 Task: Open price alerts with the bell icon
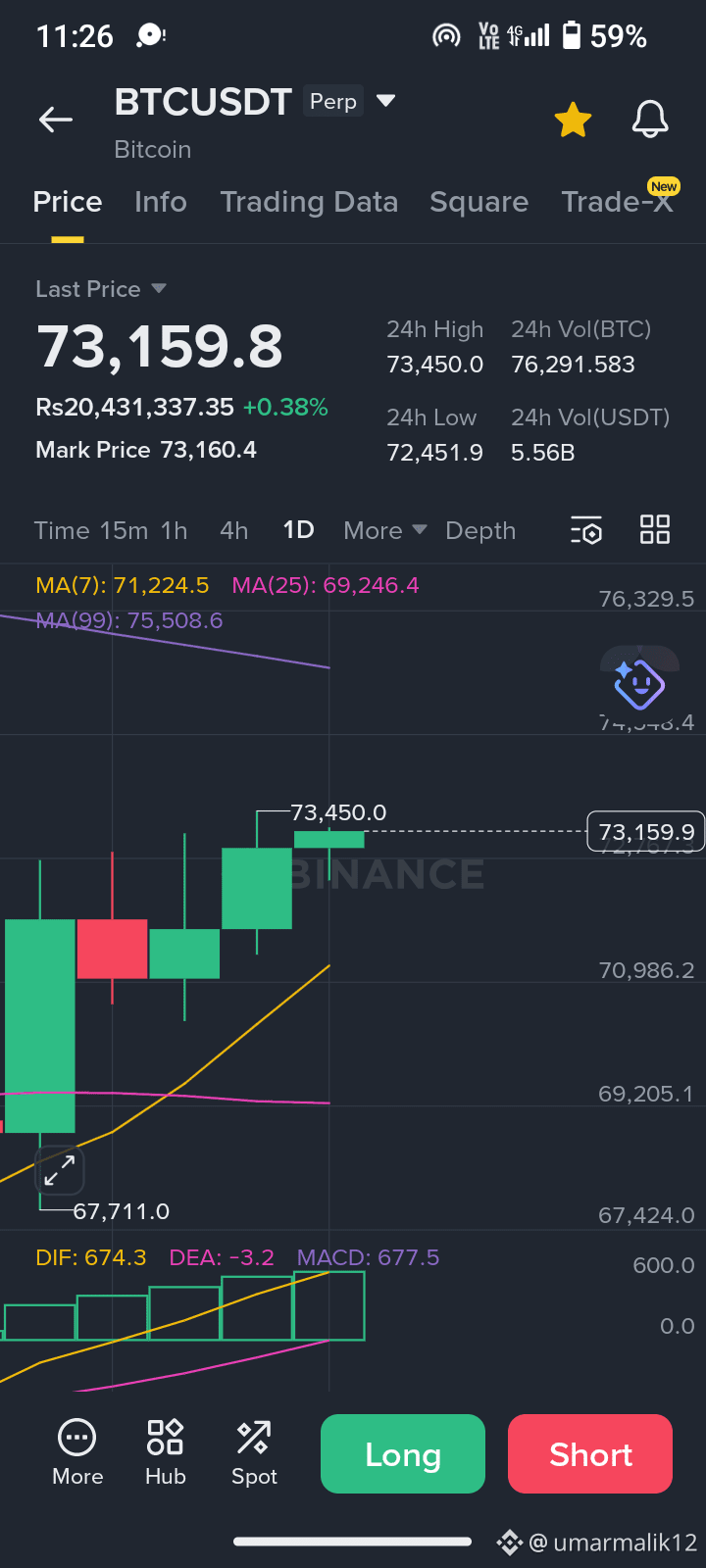click(x=649, y=120)
